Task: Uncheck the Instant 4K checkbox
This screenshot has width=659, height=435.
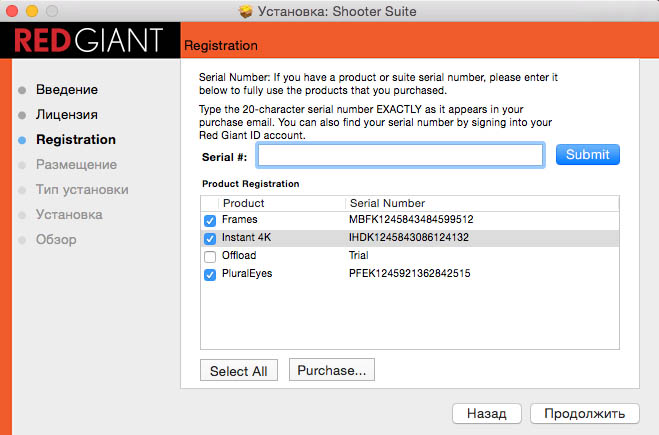Action: 210,238
